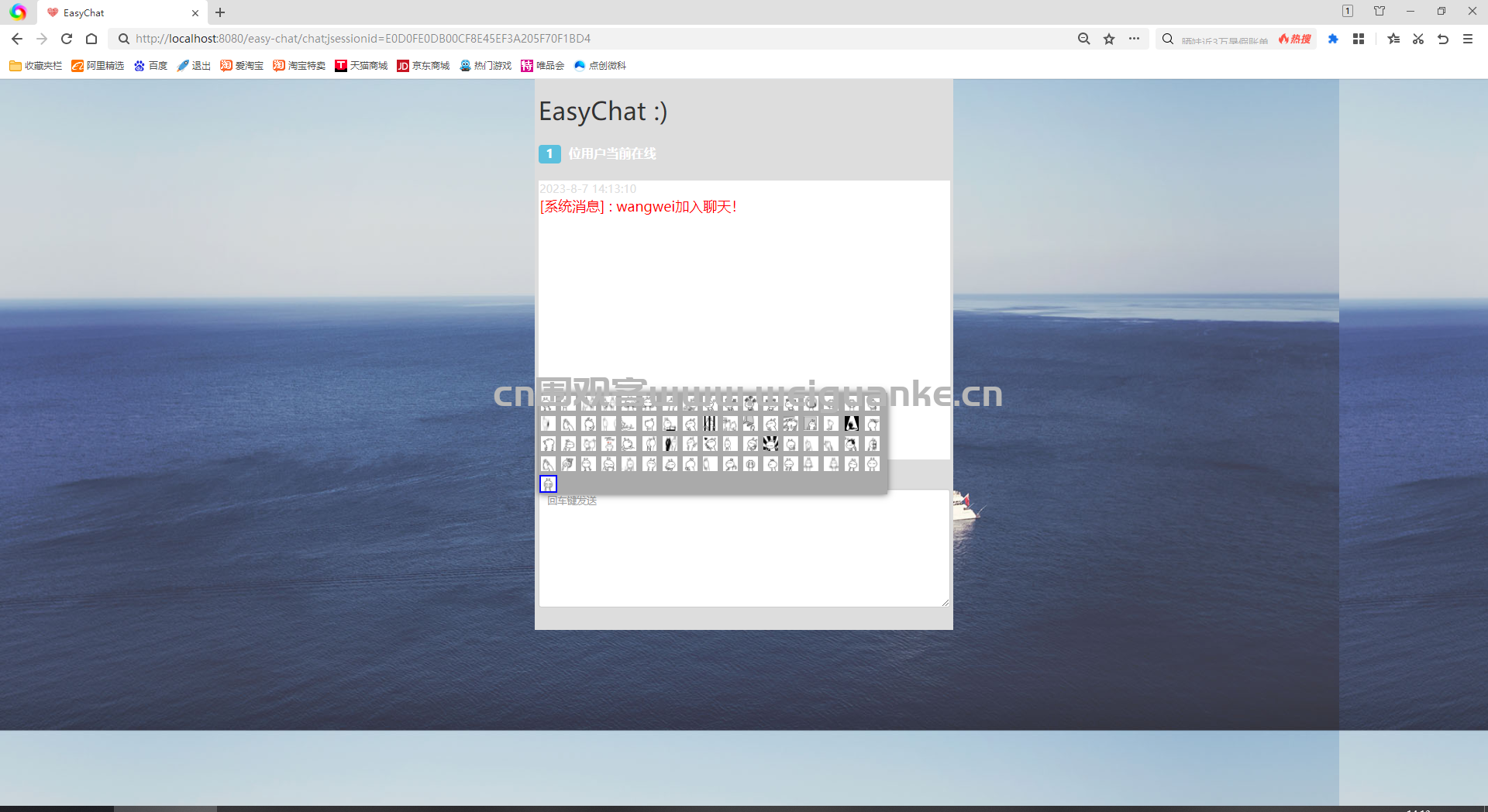Open the 百度 bookmark
Image resolution: width=1488 pixels, height=812 pixels.
150,66
